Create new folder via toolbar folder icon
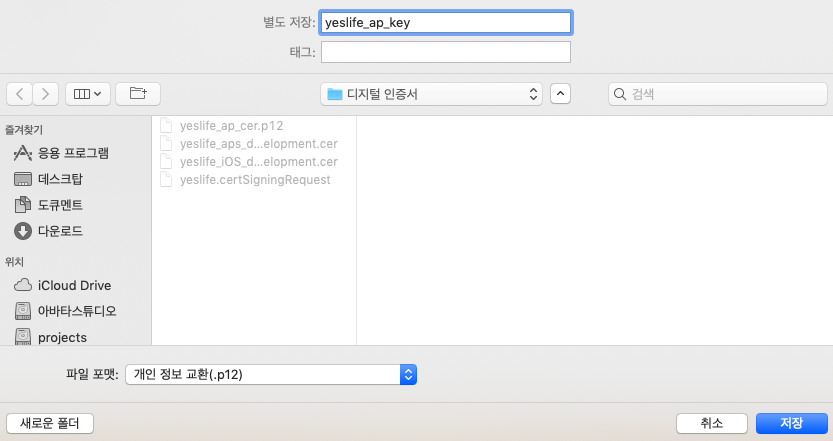833x441 pixels. tap(138, 94)
